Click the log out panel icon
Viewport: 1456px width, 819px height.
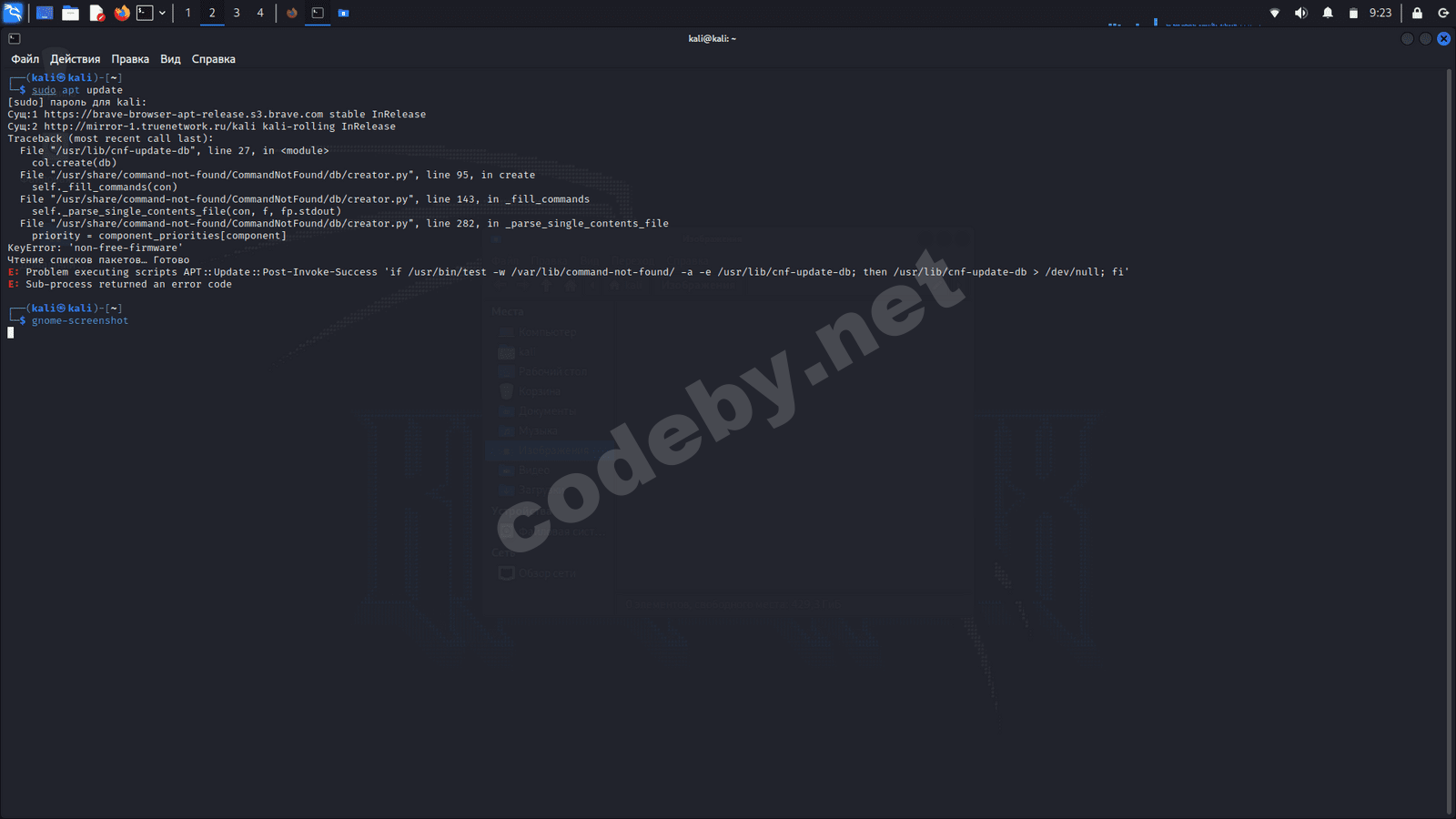click(x=1443, y=13)
